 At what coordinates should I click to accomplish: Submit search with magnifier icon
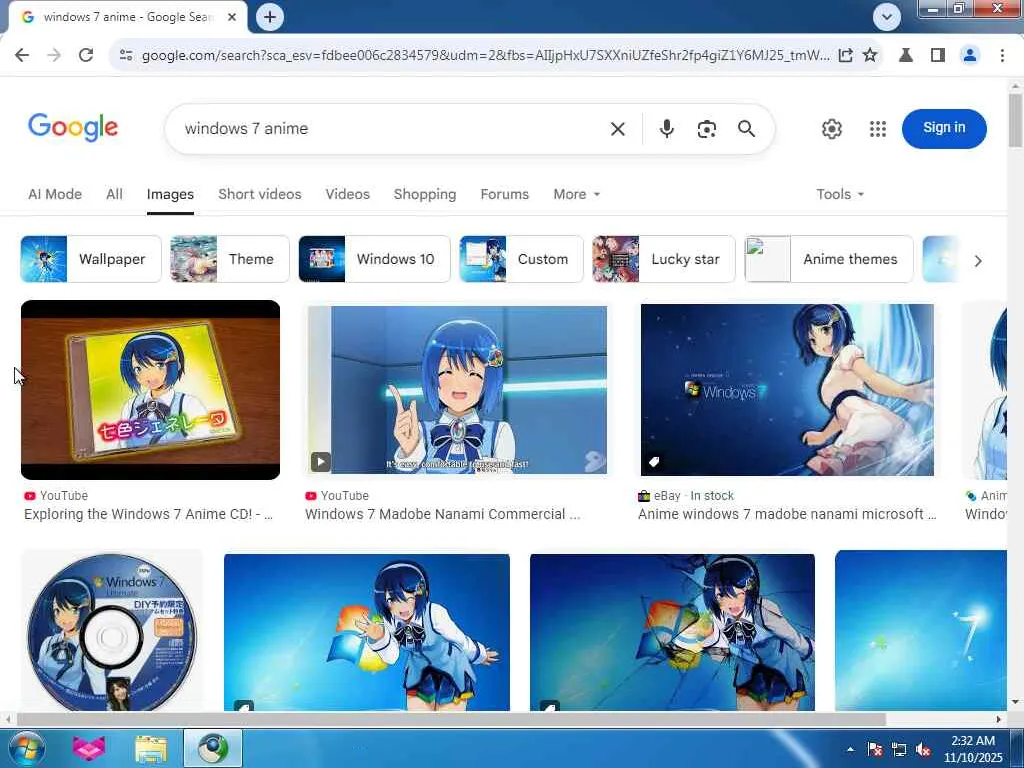[x=746, y=129]
